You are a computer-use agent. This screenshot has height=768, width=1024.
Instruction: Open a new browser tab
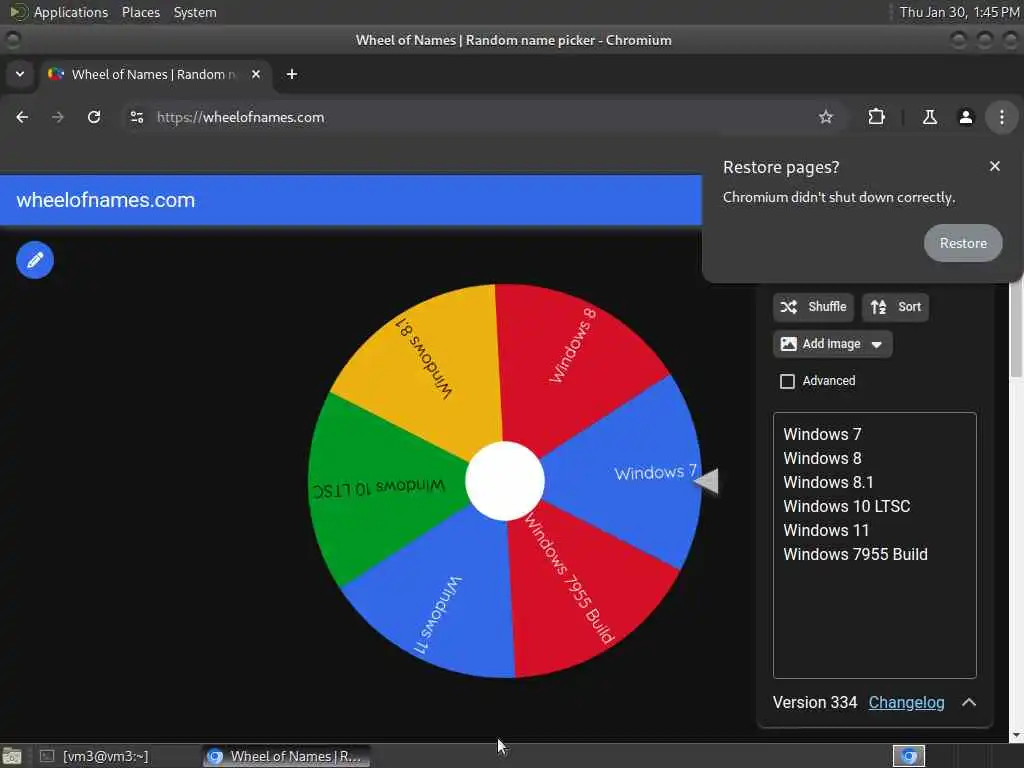click(x=292, y=74)
